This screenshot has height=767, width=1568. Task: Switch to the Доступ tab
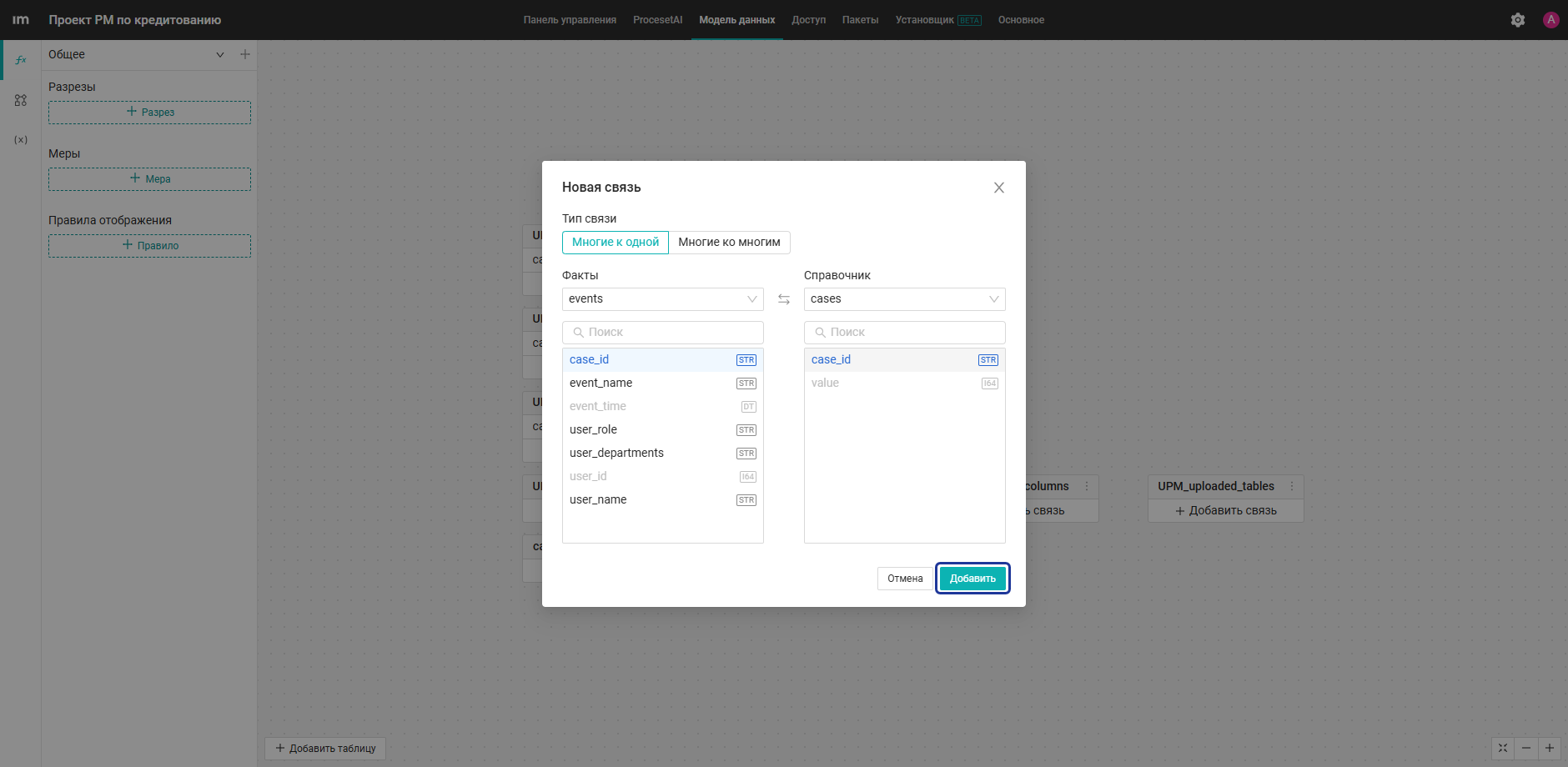pos(808,20)
